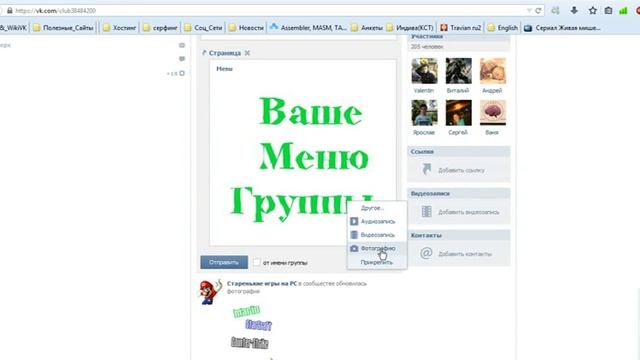Remove the attached Страница with the X

click(247, 53)
